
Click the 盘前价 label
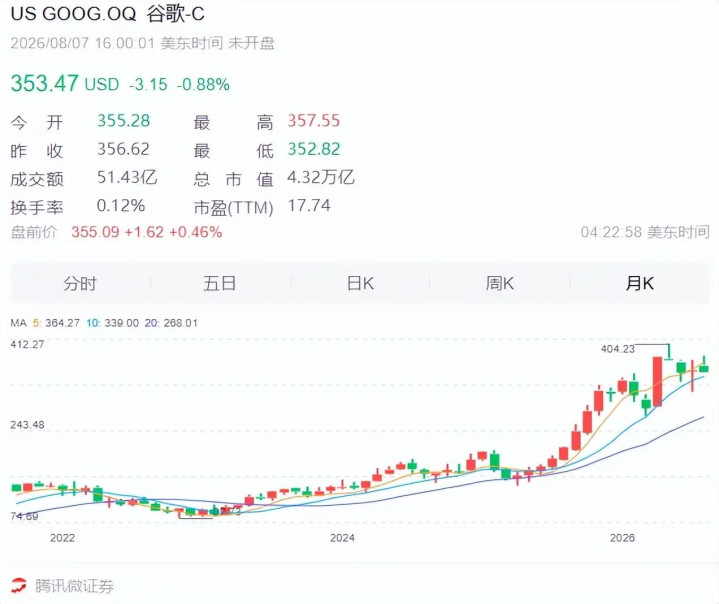point(33,232)
